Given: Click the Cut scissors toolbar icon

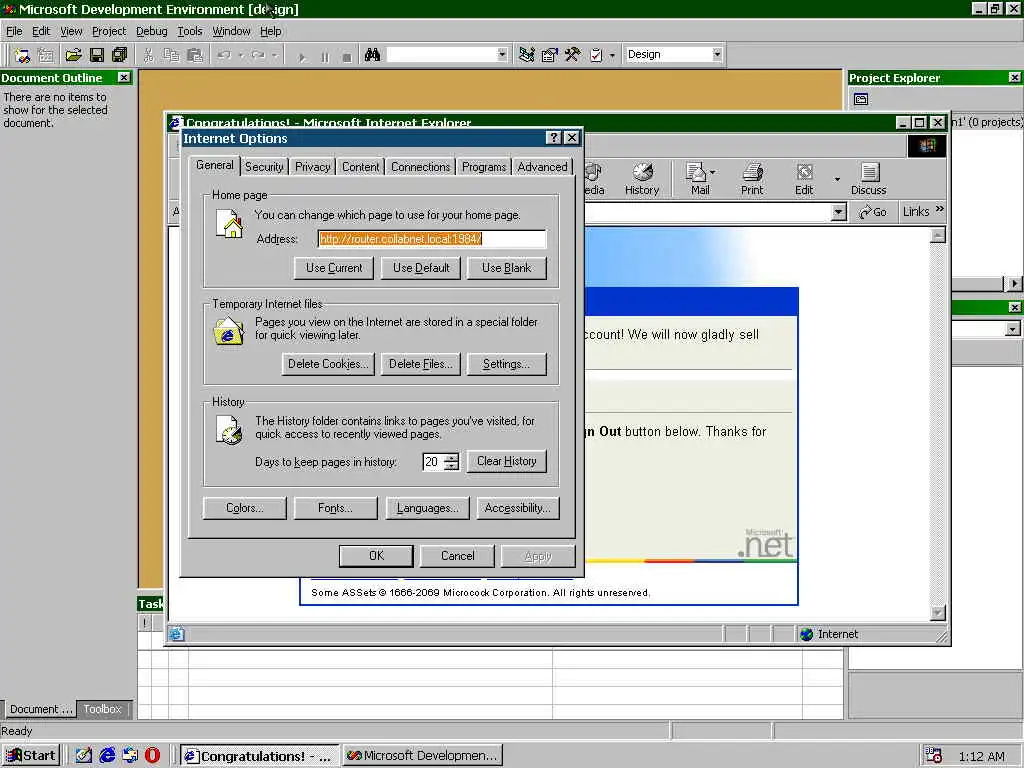Looking at the screenshot, I should [x=149, y=56].
